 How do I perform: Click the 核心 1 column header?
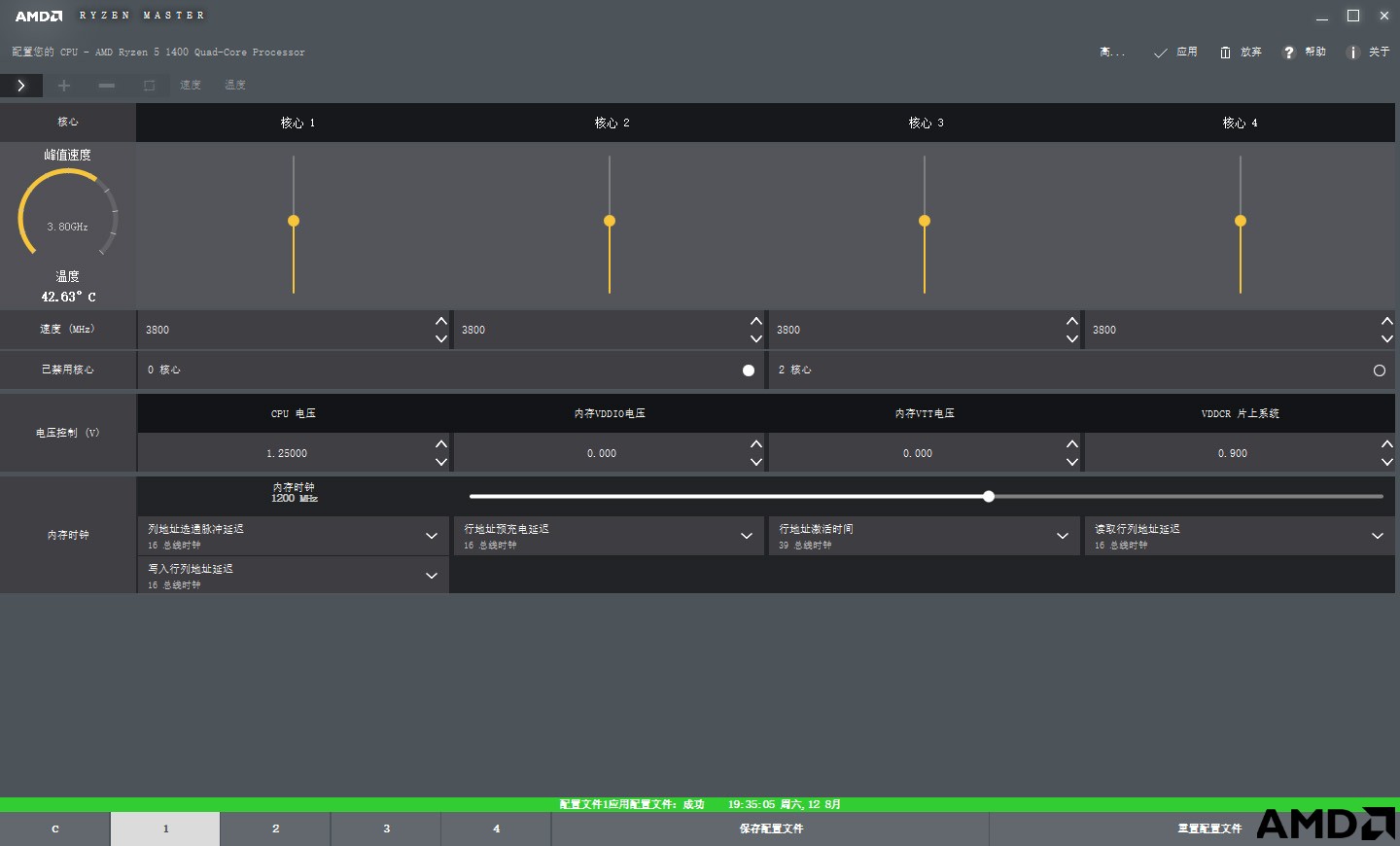297,123
